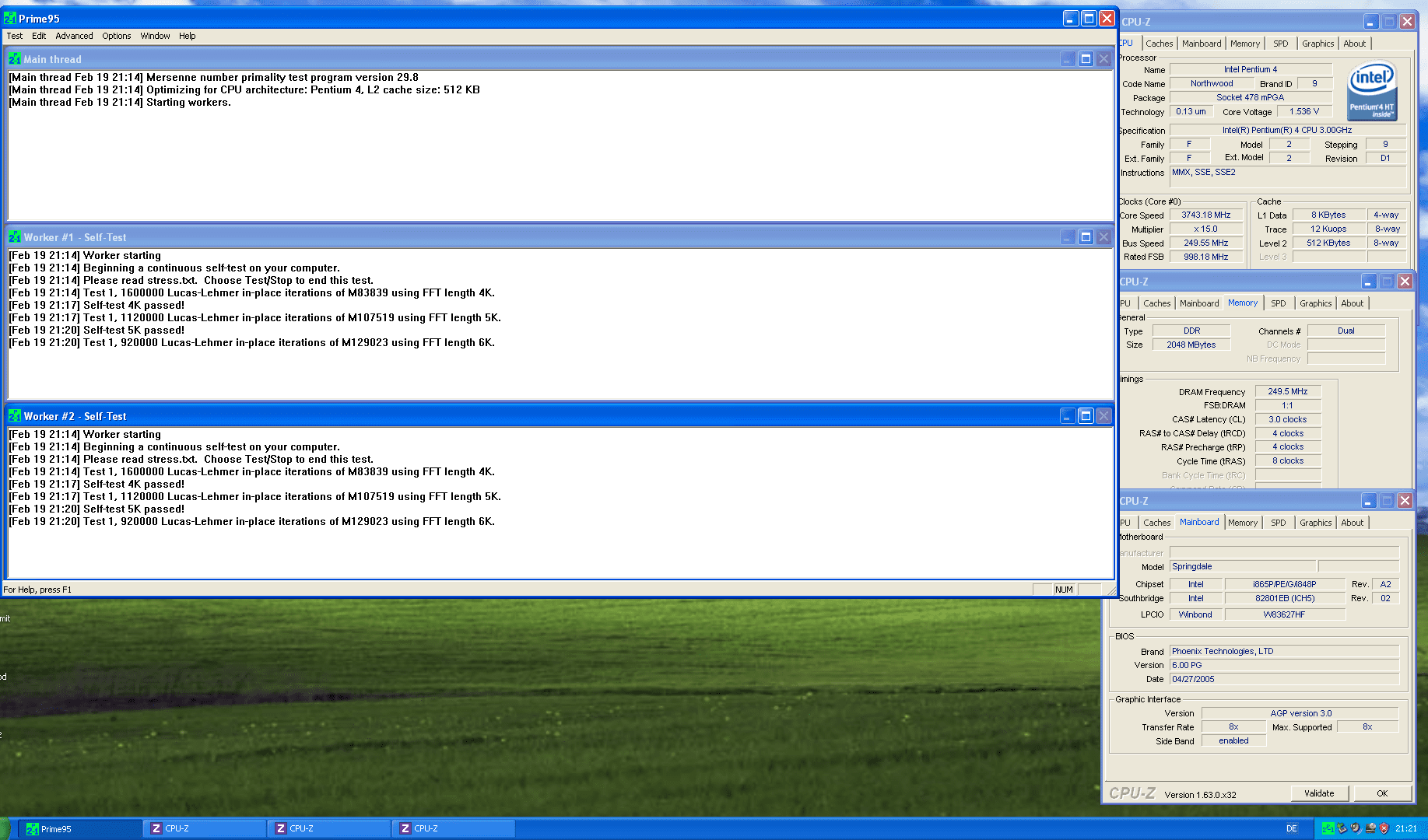Activate the second CPU-Z taskbar button

(x=330, y=829)
